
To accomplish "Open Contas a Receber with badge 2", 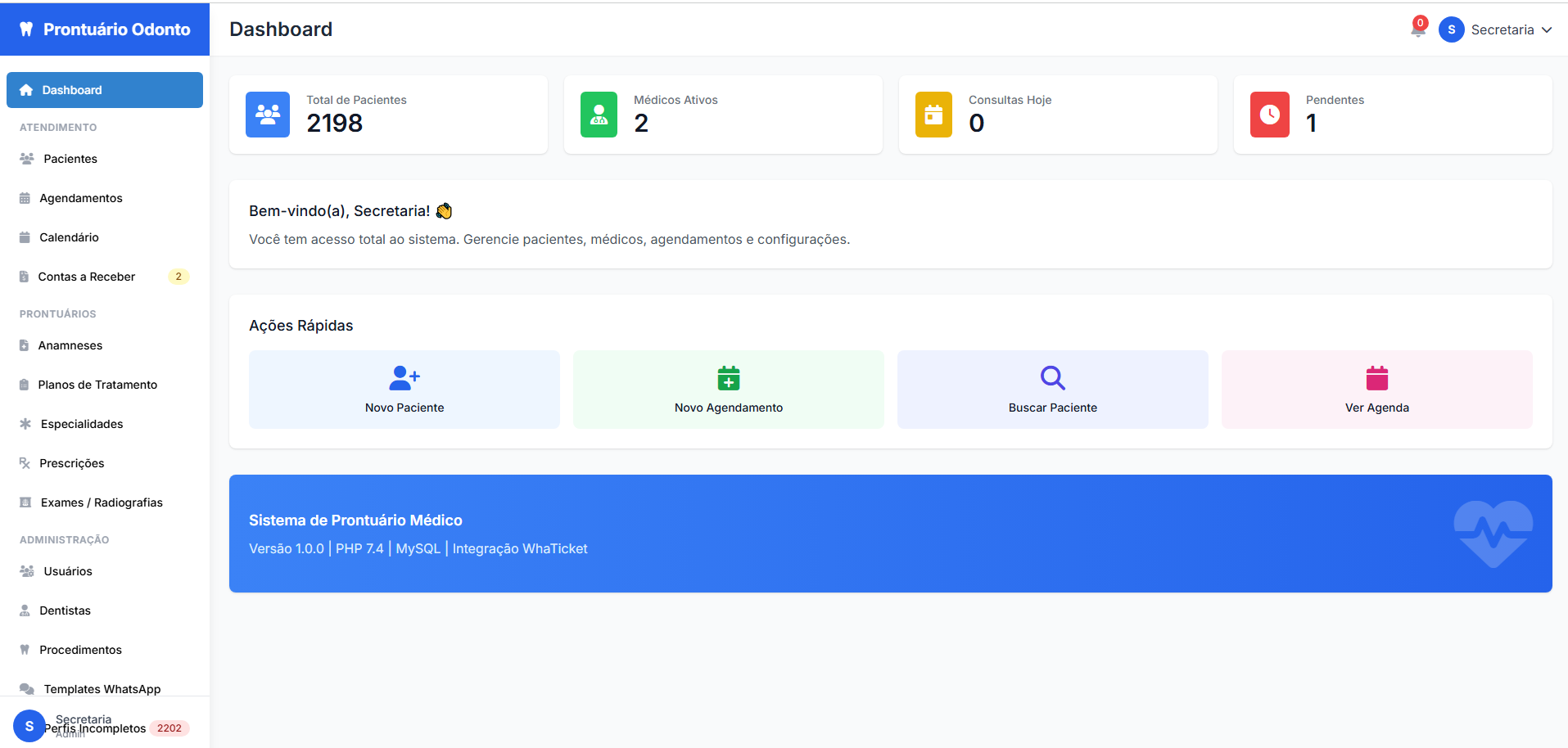I will [87, 276].
